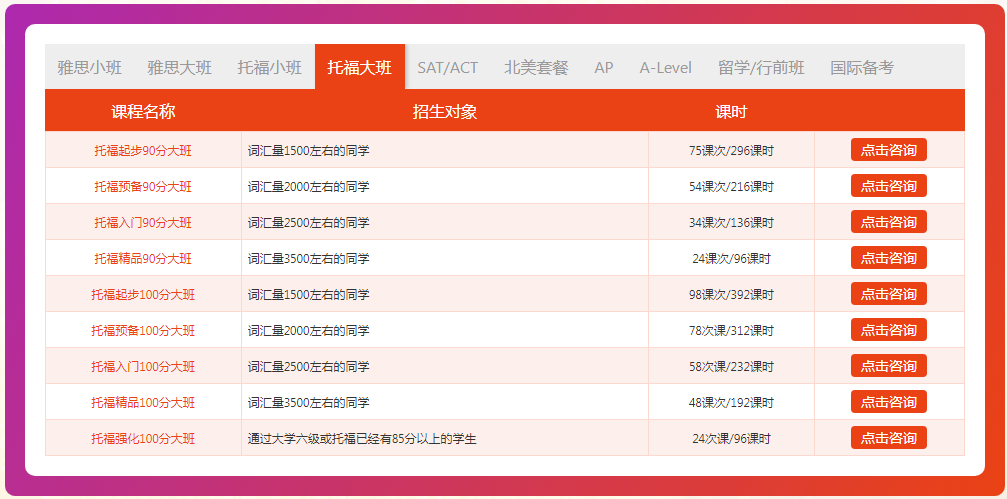
Task: Click 点击咨询 for 托福强化100分大班
Action: click(x=889, y=437)
